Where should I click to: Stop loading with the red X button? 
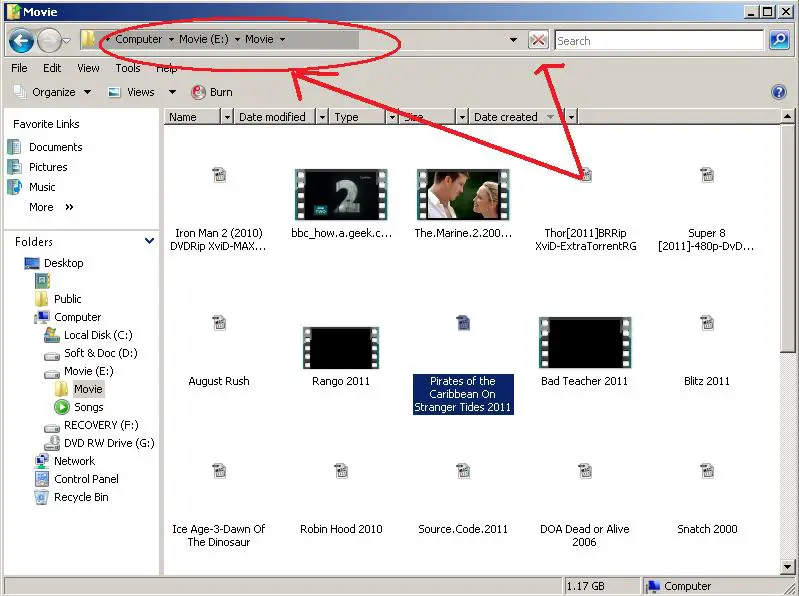[x=538, y=40]
